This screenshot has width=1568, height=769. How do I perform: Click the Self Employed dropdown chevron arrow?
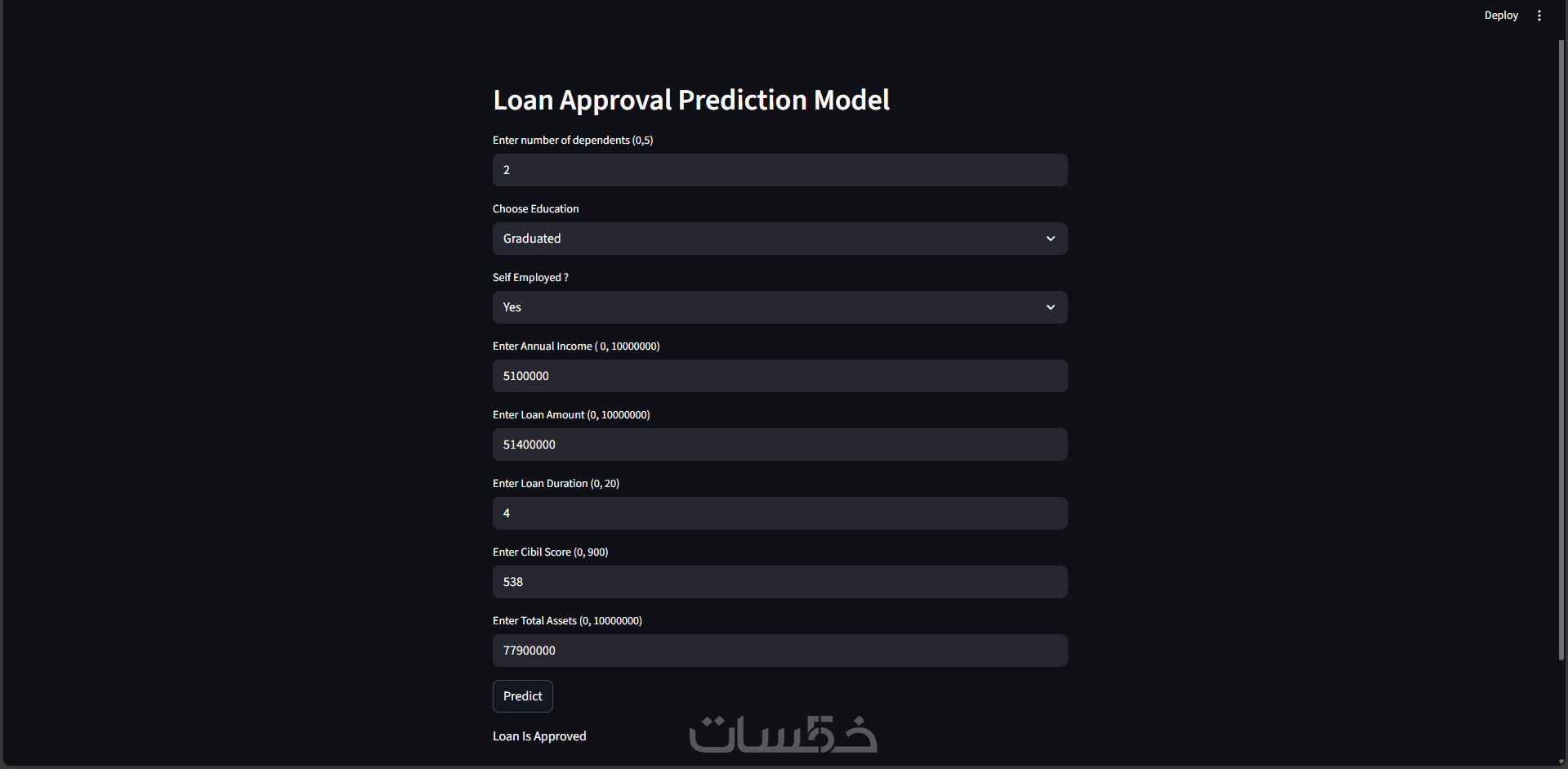click(x=1050, y=307)
